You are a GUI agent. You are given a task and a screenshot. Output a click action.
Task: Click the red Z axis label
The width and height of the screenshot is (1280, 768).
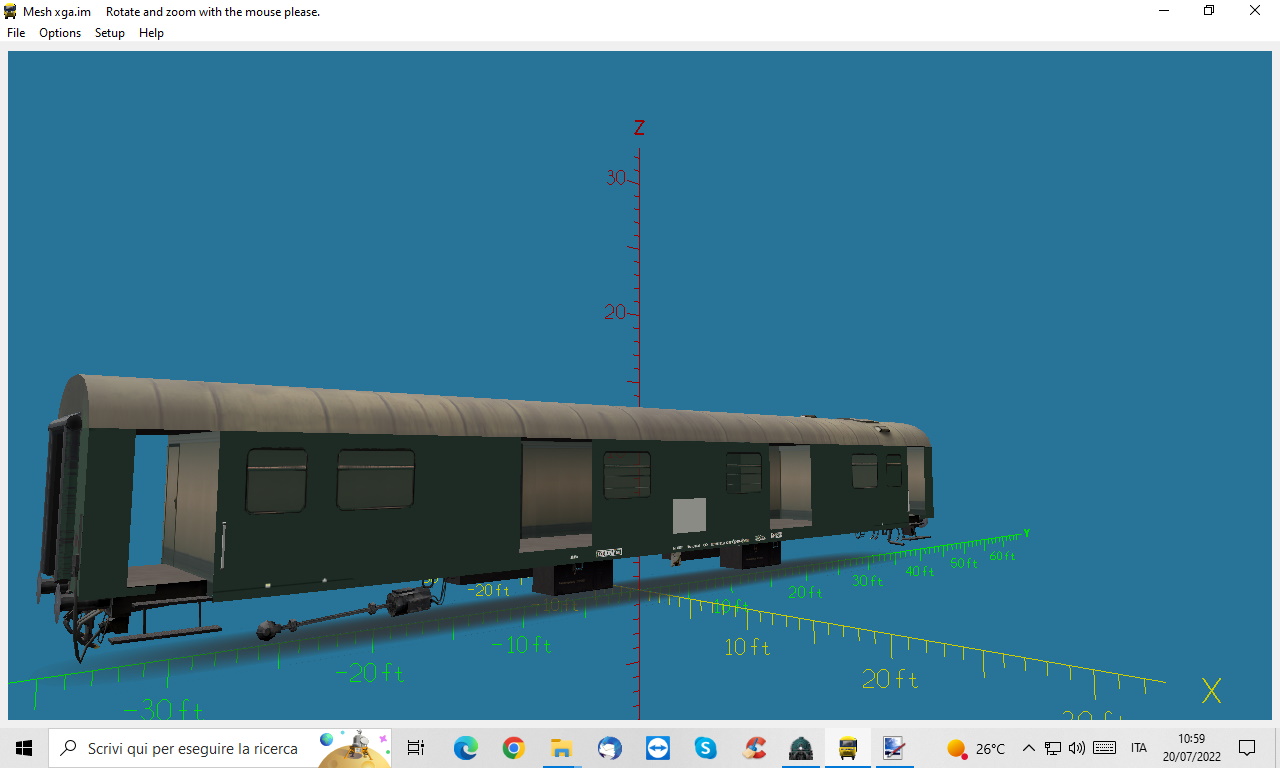click(639, 128)
